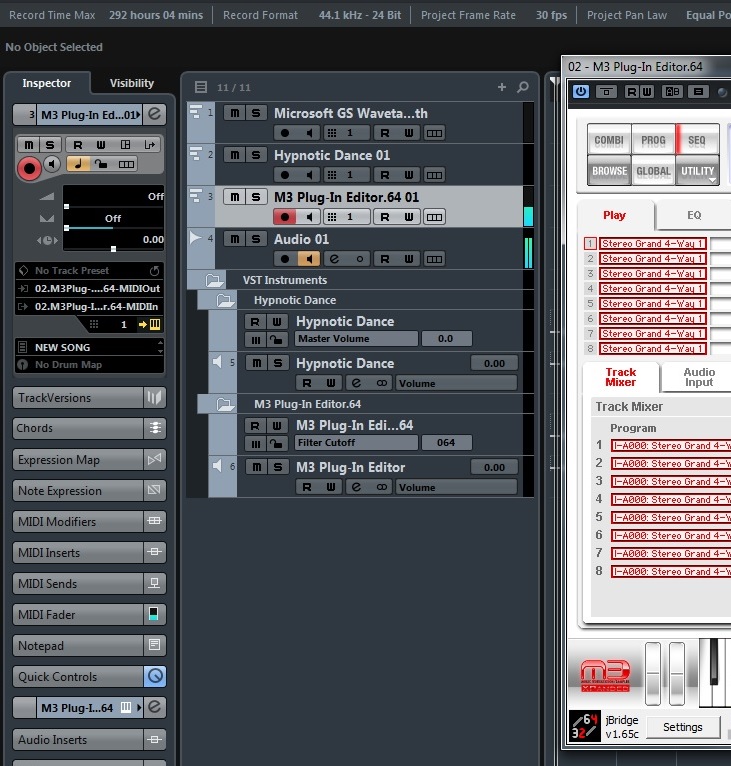The height and width of the screenshot is (766, 731).
Task: Toggle Input Transformer arrow icon in Inspector
Action: [150, 145]
